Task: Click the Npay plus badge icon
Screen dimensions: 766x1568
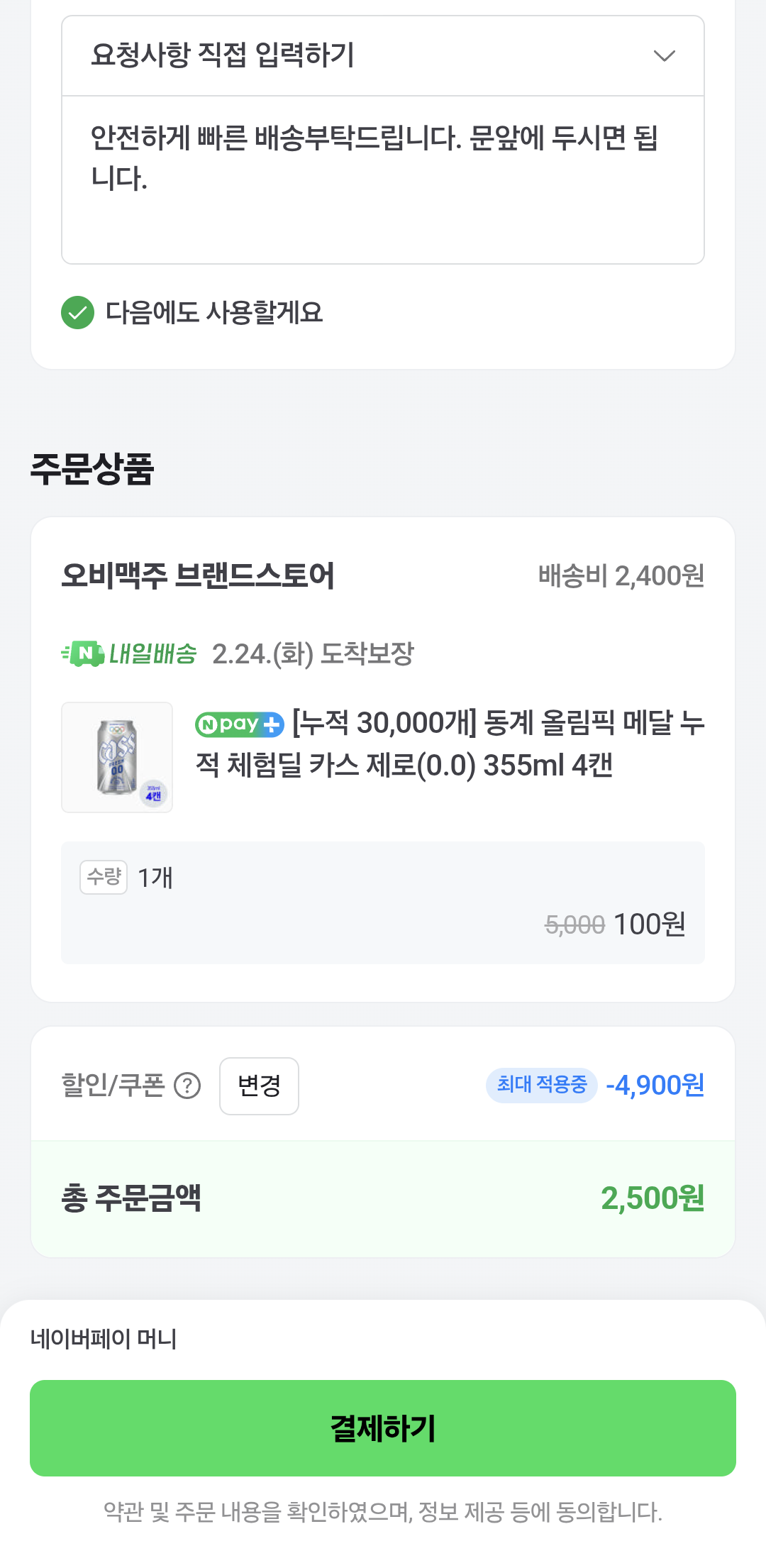Action: tap(240, 724)
